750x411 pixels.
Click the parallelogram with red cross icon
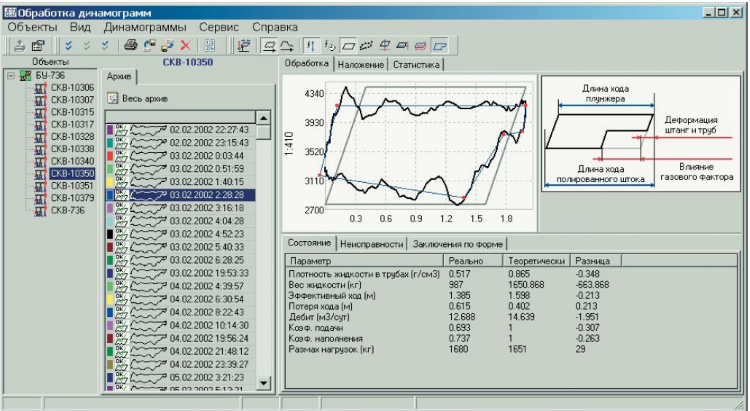pyautogui.click(x=384, y=45)
